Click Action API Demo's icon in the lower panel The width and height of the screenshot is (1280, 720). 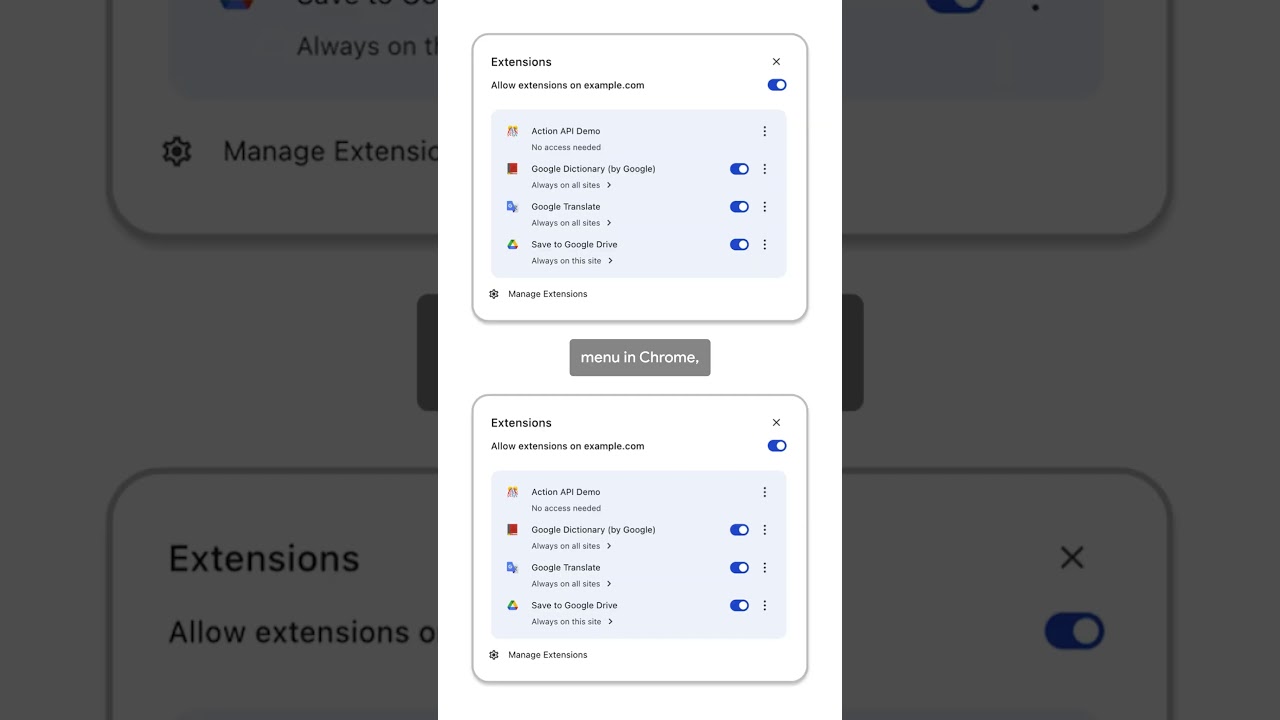coord(512,492)
